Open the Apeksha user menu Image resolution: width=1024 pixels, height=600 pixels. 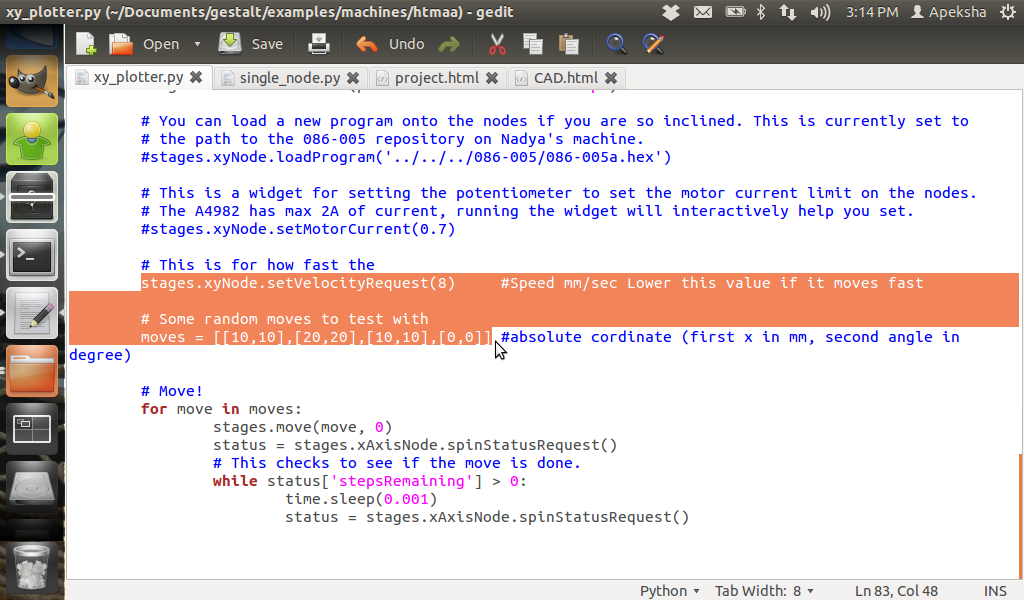(948, 12)
